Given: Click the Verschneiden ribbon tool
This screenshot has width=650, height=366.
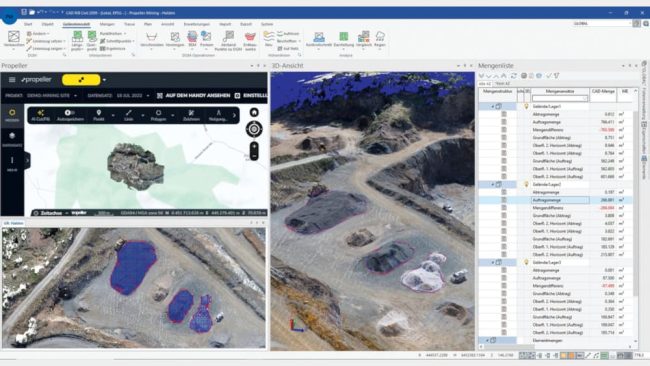Looking at the screenshot, I should pos(152,40).
